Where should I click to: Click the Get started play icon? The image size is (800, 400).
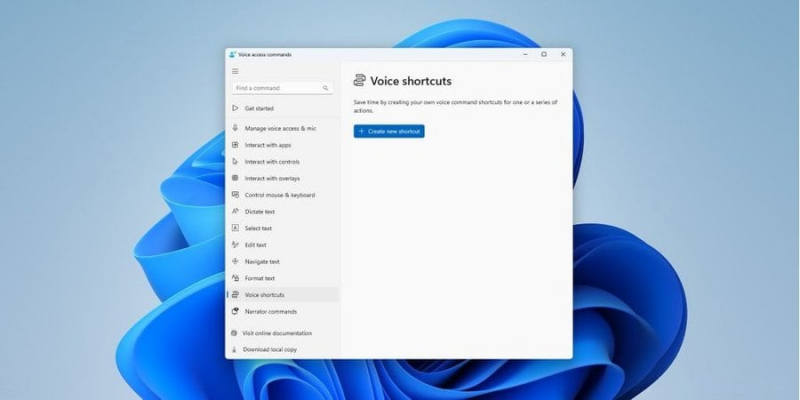click(x=235, y=108)
